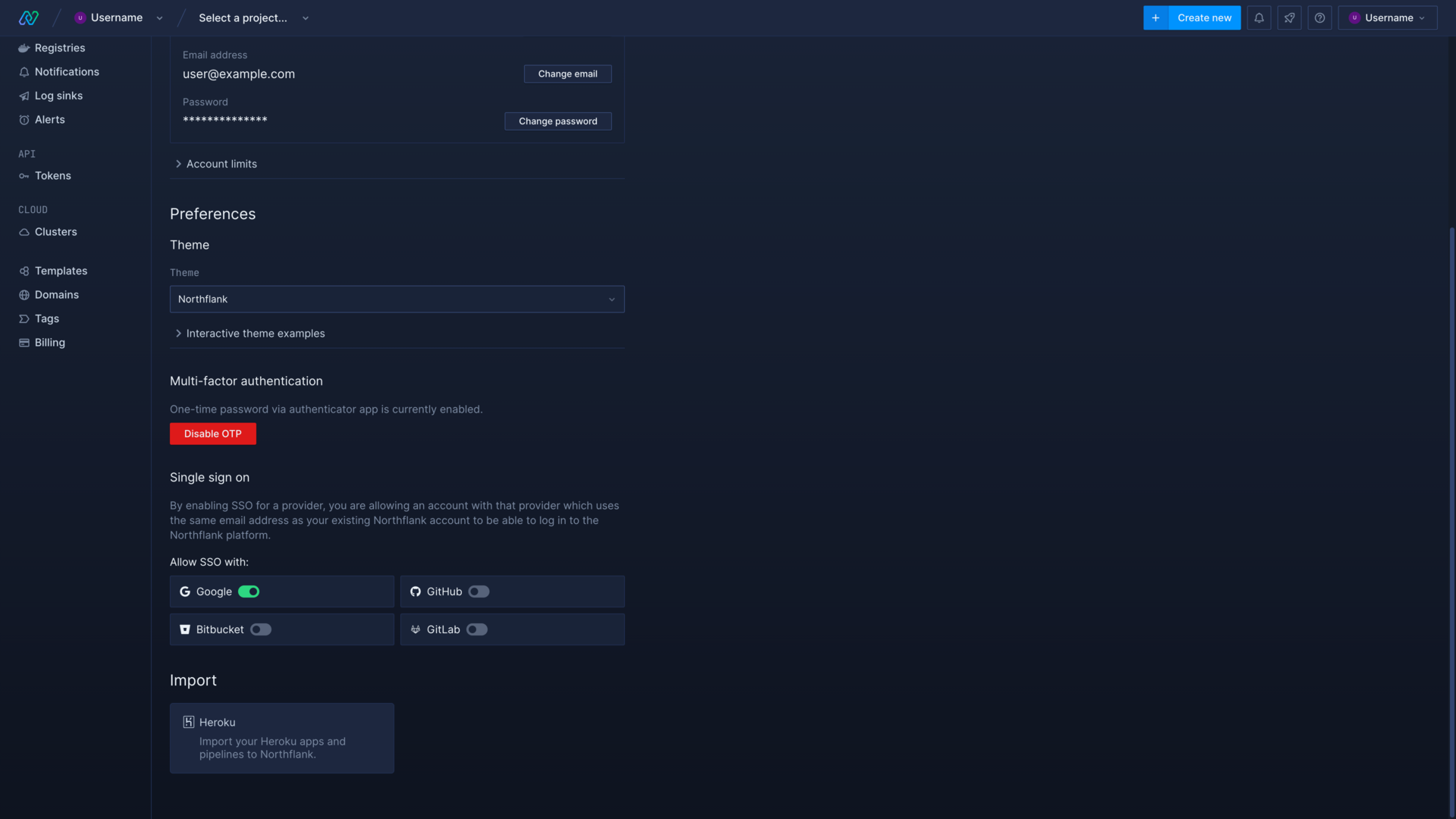This screenshot has width=1456, height=819.
Task: Click the Clusters cloud icon
Action: (23, 232)
